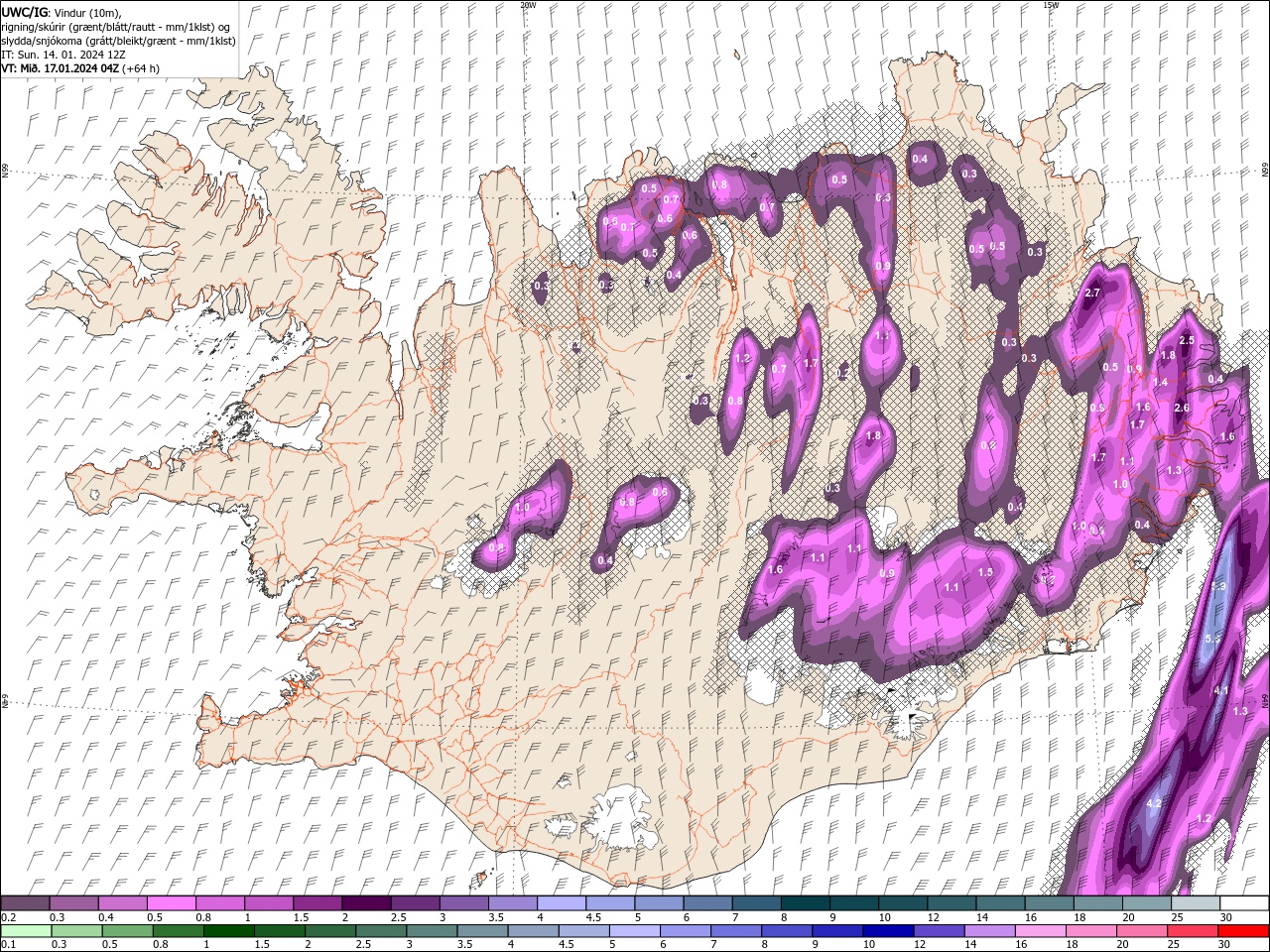Click the 2.5 snowfall value on the map
Image resolution: width=1270 pixels, height=952 pixels.
tap(1186, 341)
